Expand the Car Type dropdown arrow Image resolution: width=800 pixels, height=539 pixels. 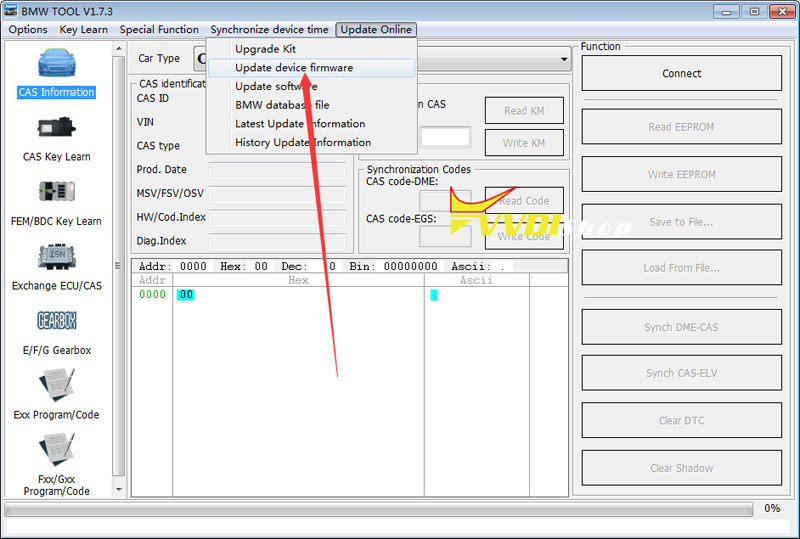pyautogui.click(x=563, y=59)
